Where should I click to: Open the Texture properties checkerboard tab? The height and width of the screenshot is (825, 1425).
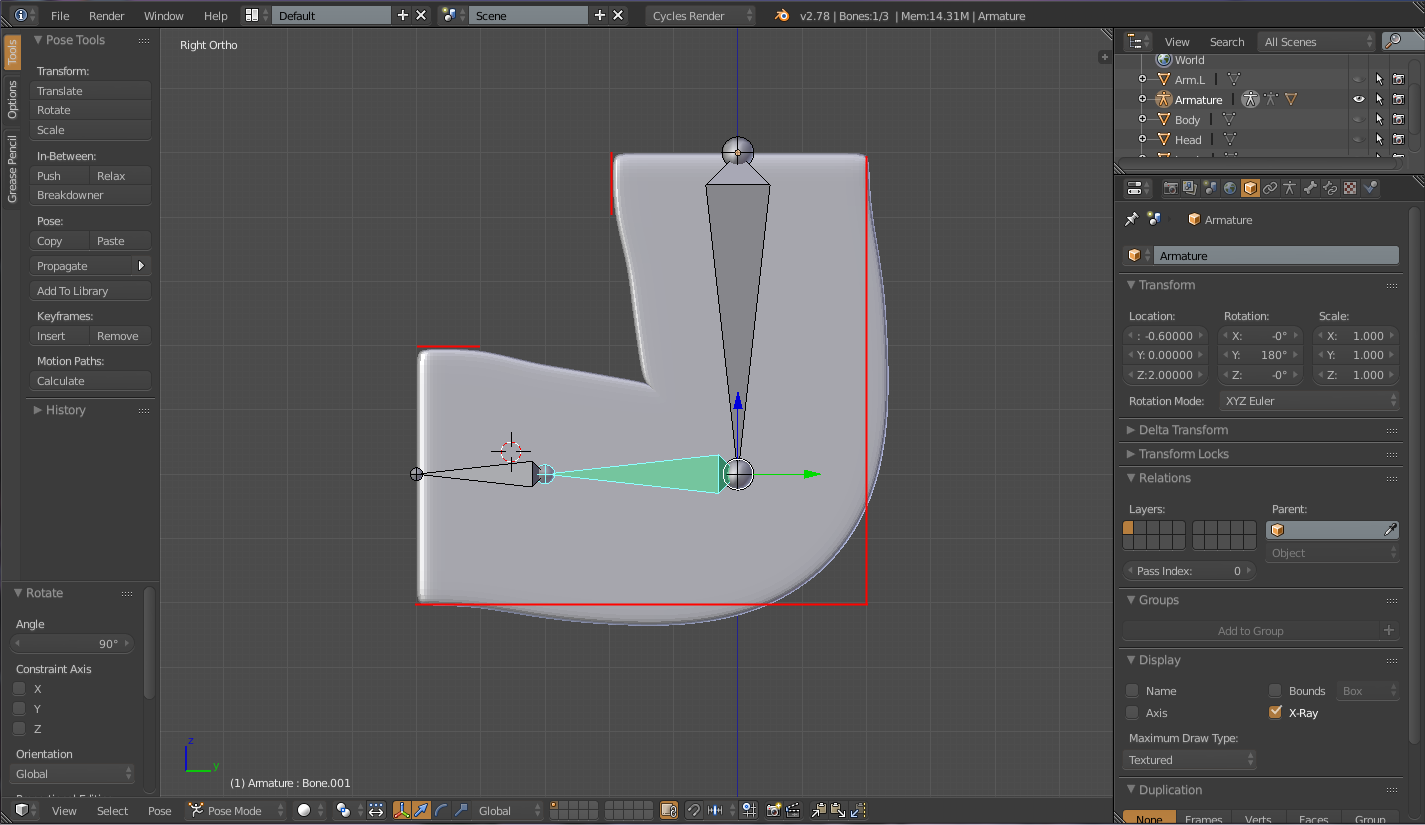pos(1350,188)
